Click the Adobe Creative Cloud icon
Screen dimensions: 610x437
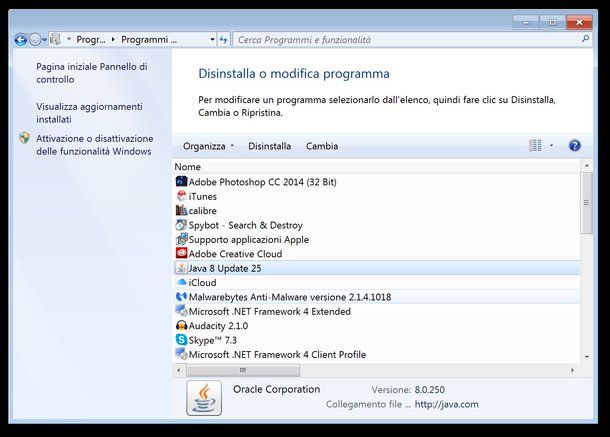(x=181, y=253)
